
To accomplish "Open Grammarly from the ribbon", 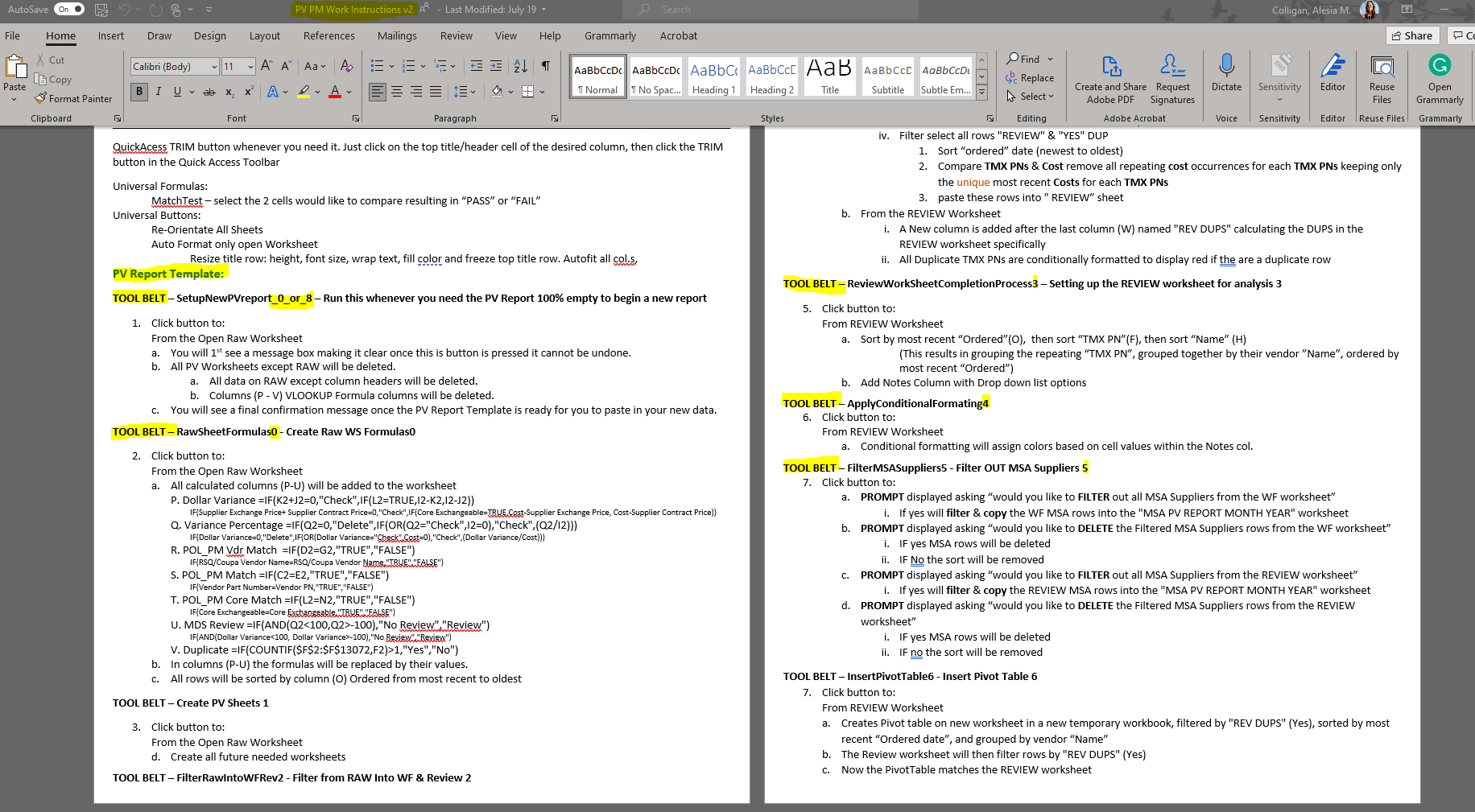I will 1440,79.
